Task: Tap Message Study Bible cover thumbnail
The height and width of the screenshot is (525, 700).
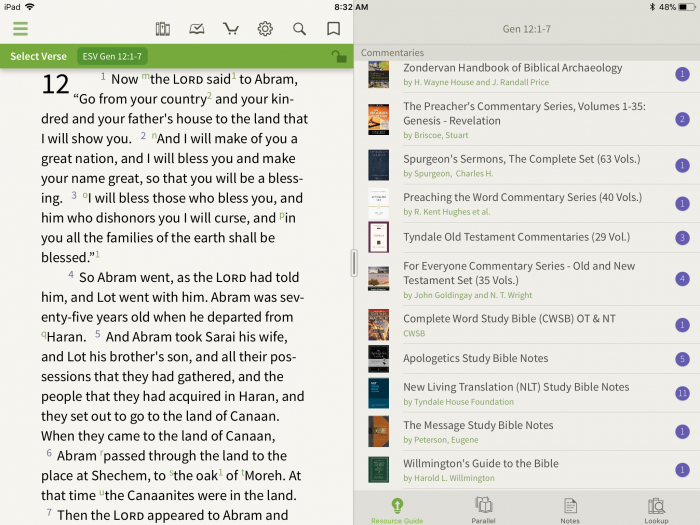Action: [378, 431]
